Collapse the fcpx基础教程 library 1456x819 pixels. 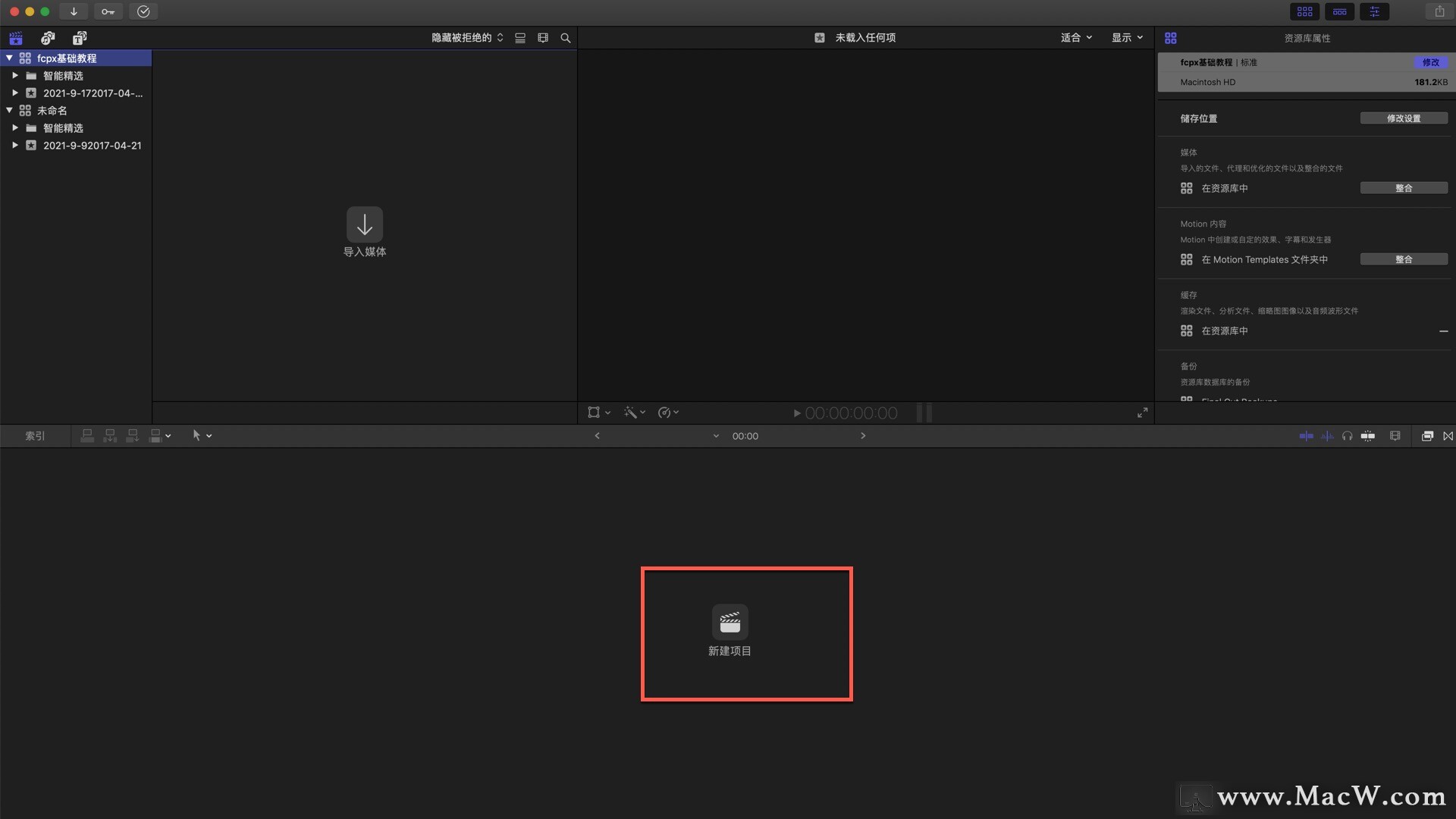click(x=9, y=58)
